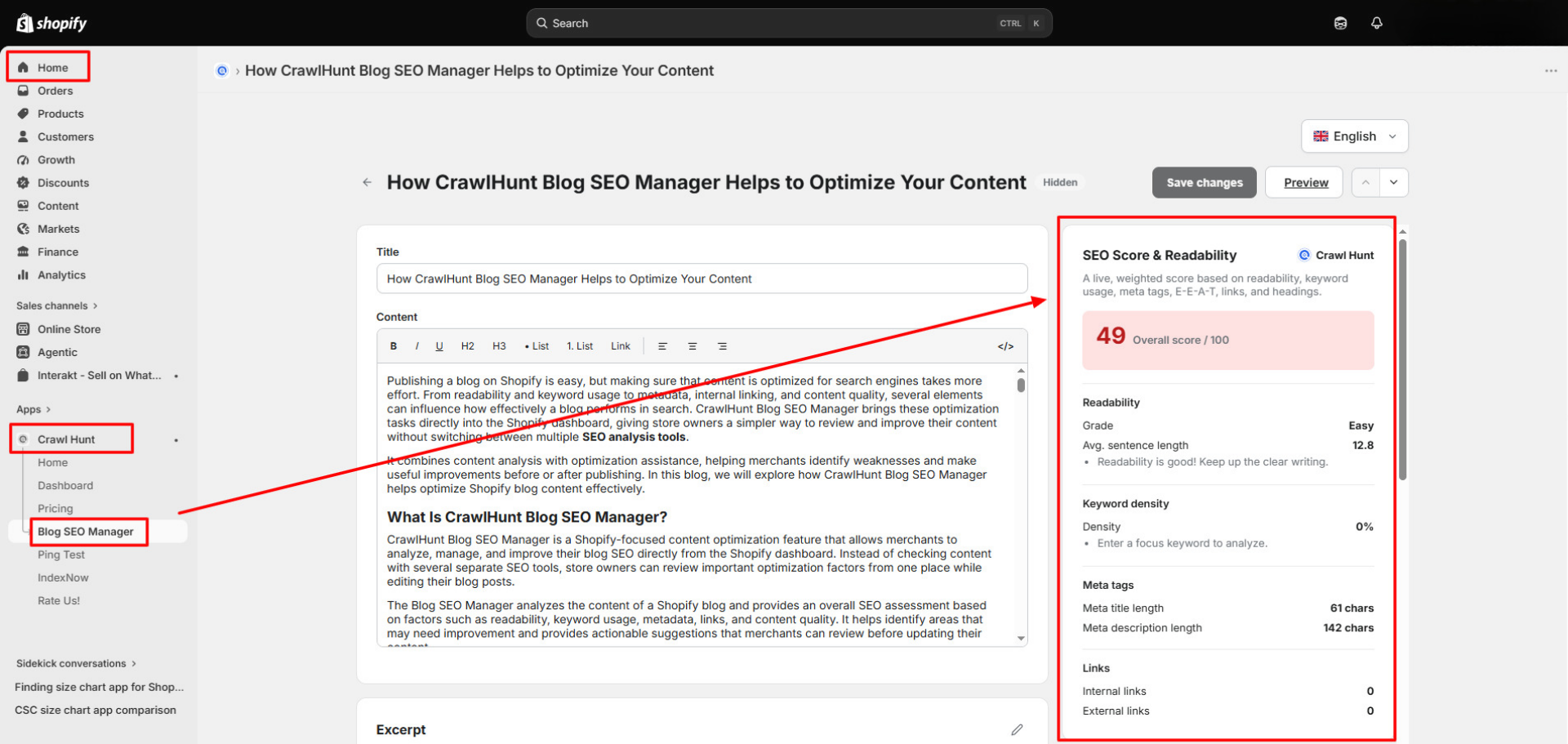This screenshot has width=1568, height=744.
Task: Insert a Link in content
Action: (621, 346)
